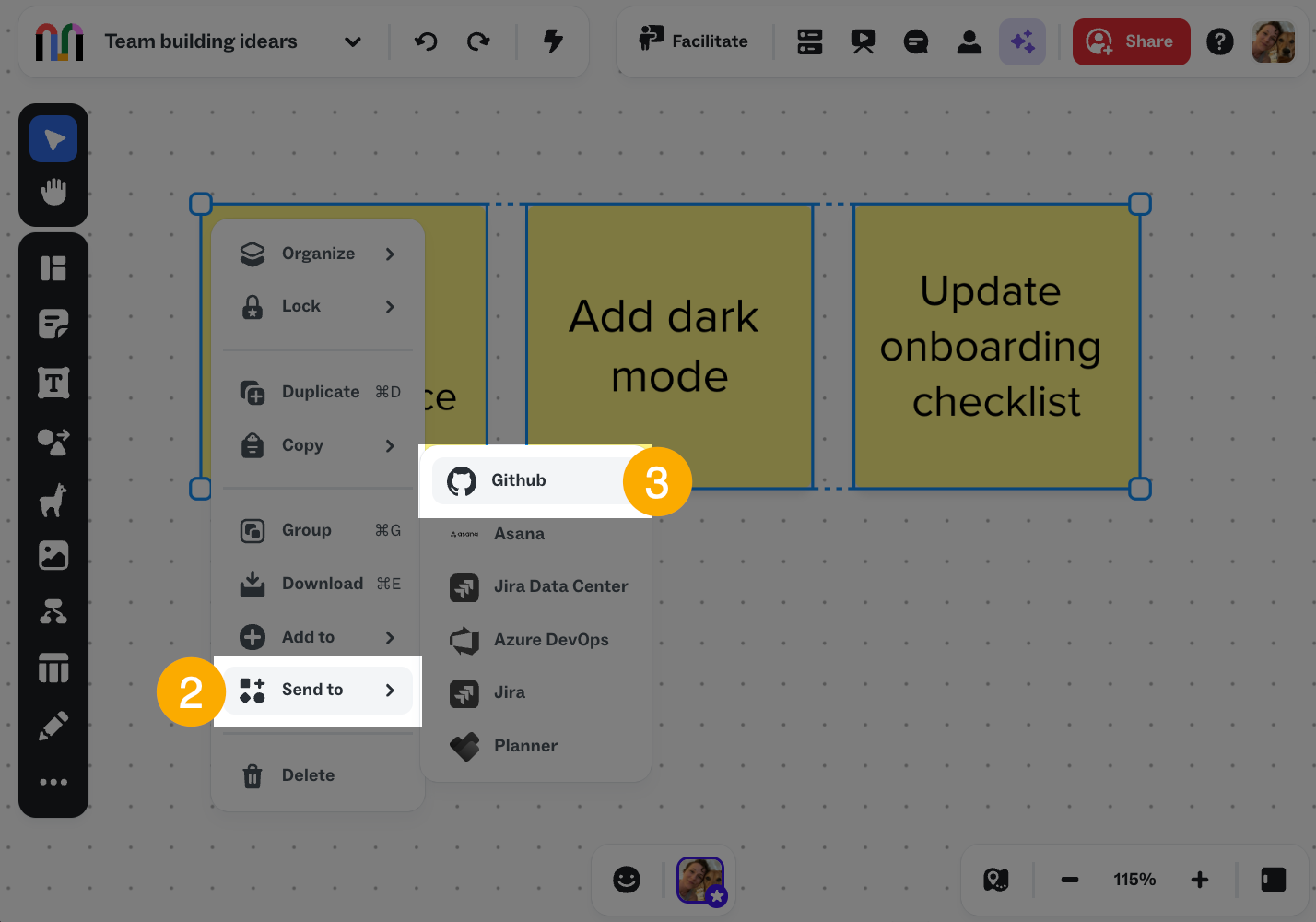Send selection to Jira Data Center

click(535, 586)
